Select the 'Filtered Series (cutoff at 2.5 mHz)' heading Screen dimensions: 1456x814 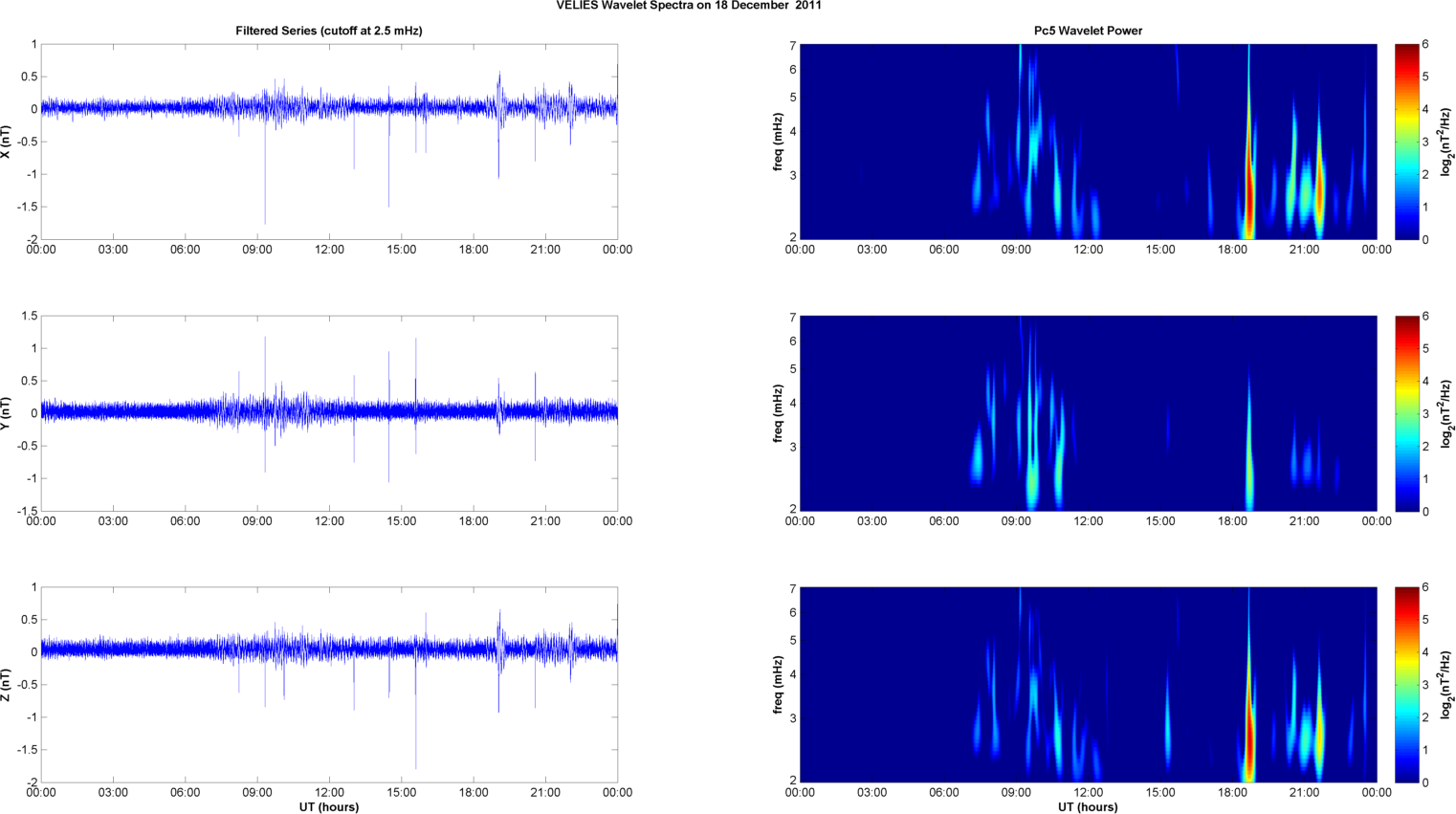coord(329,31)
